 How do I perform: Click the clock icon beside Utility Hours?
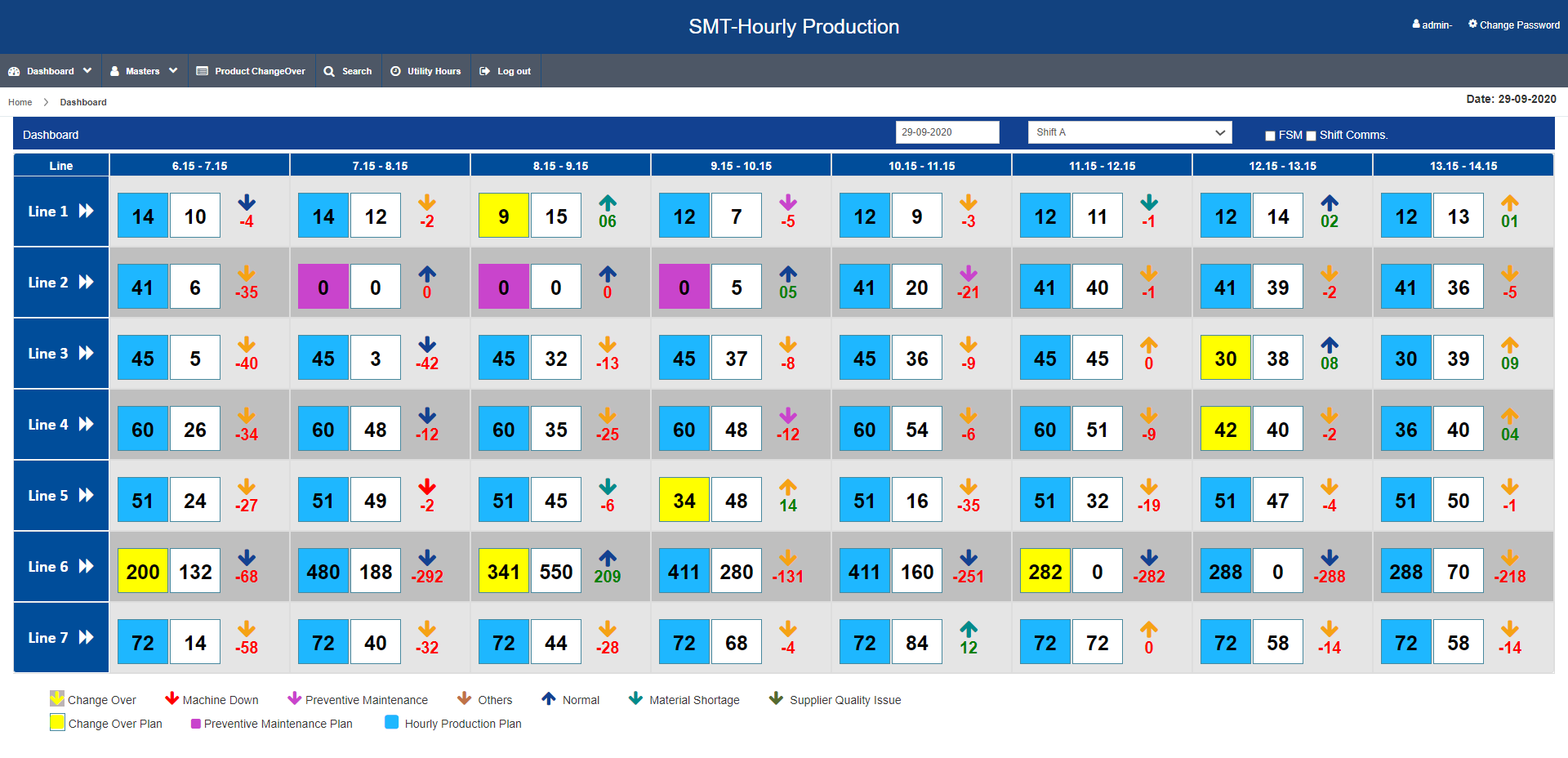coord(395,71)
